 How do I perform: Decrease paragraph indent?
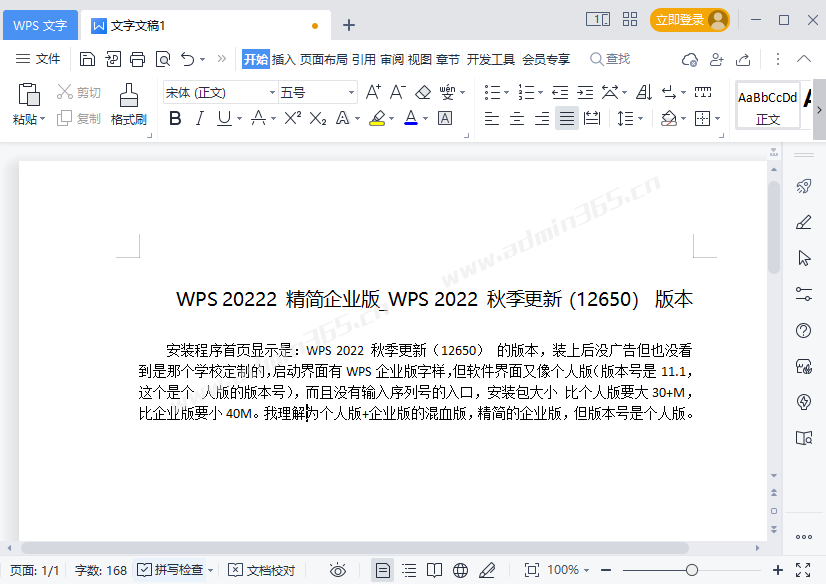click(560, 93)
